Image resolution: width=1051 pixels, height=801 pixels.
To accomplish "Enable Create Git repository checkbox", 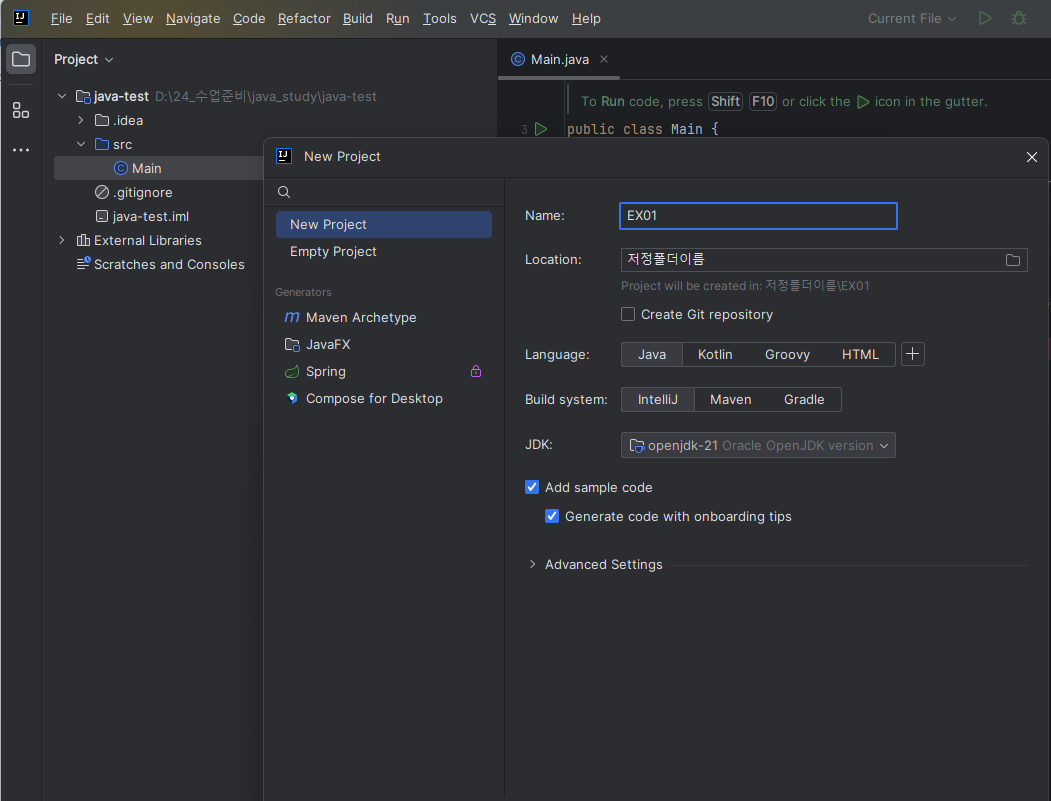I will [628, 314].
